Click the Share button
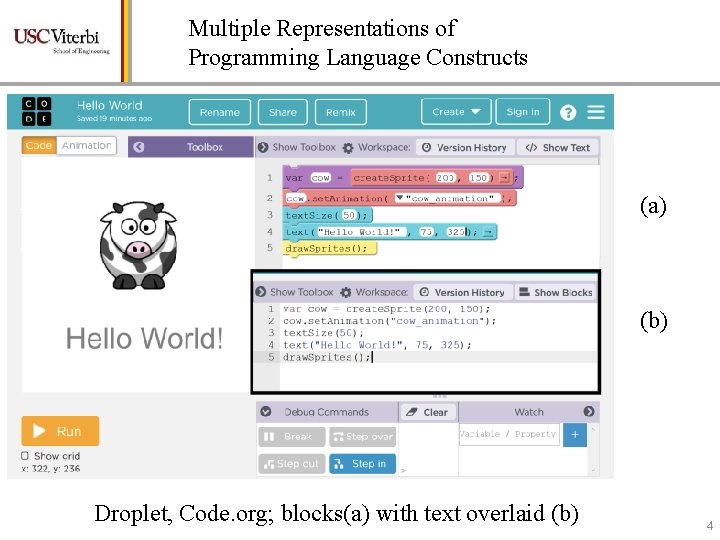 (x=282, y=112)
